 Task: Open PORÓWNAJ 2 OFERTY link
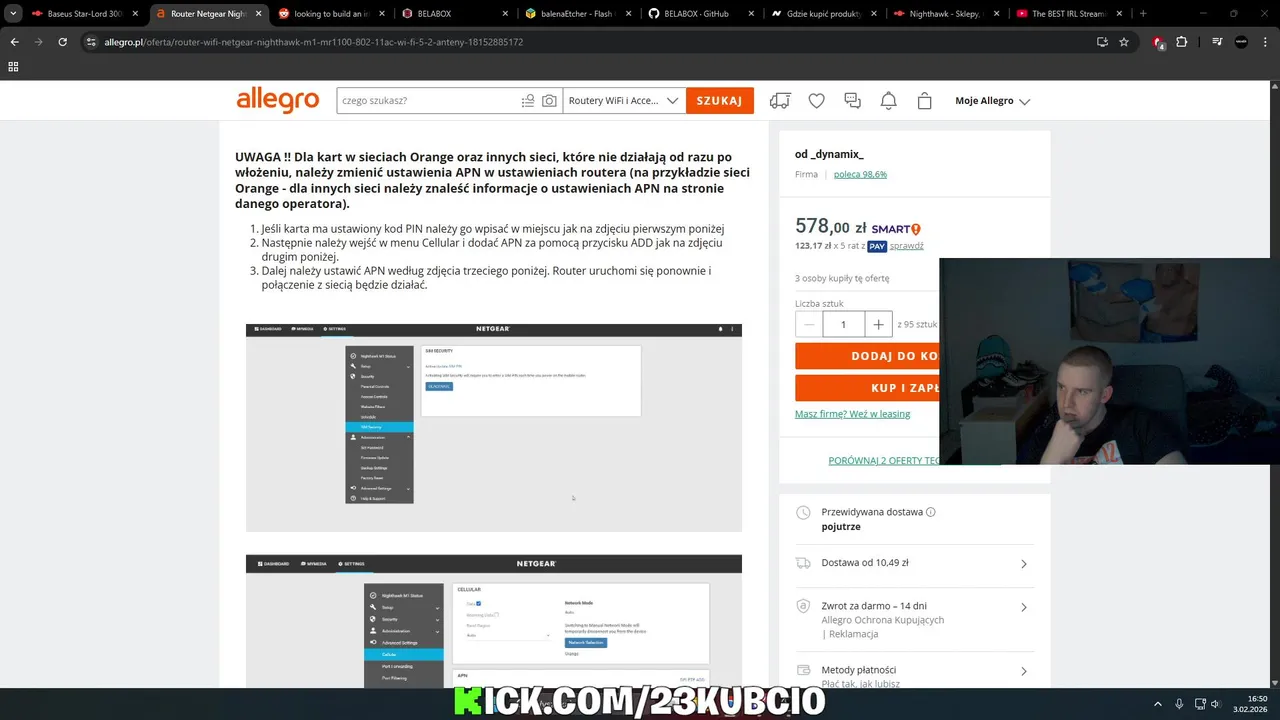point(884,461)
